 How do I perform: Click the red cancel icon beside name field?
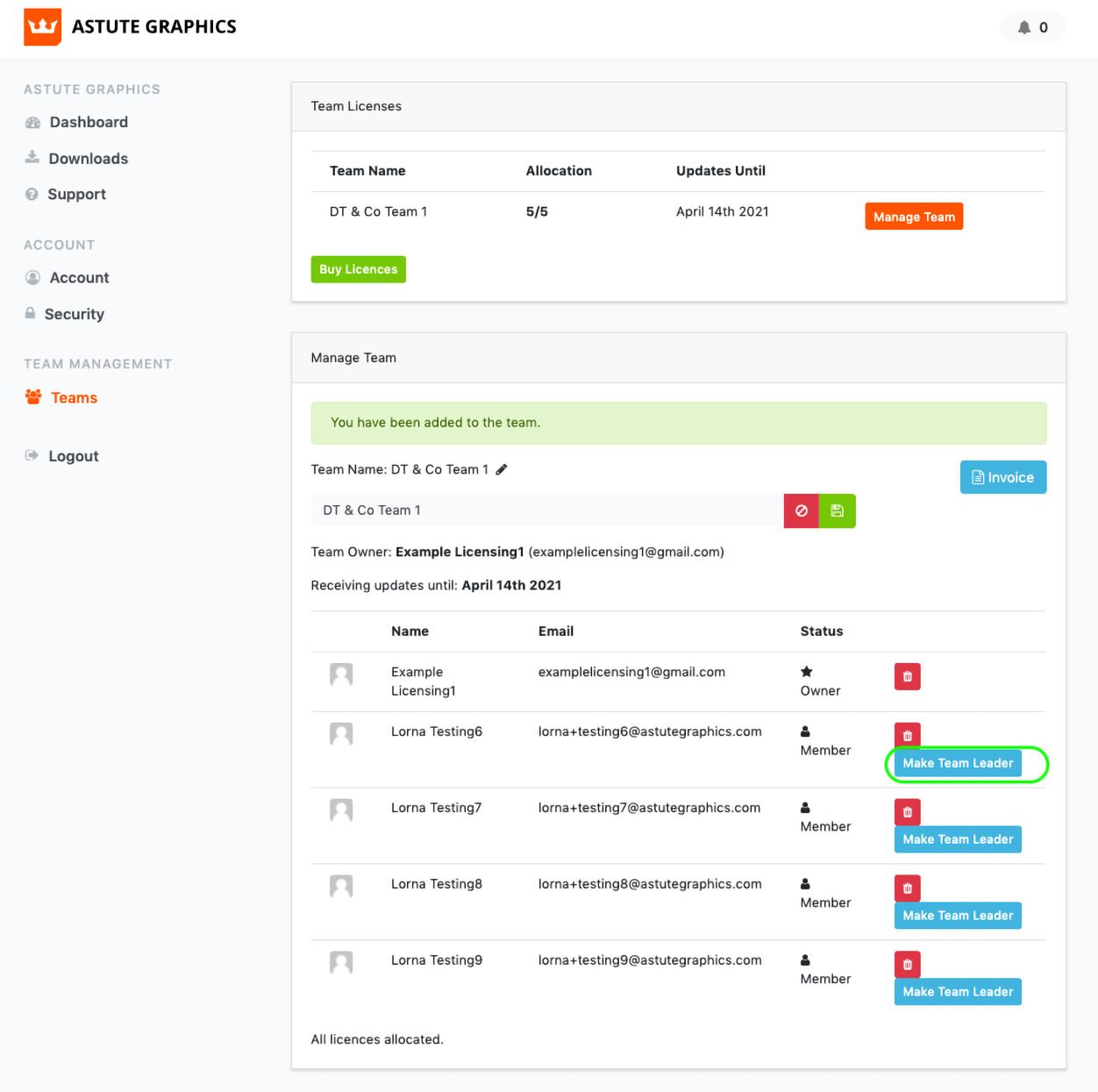(x=801, y=510)
